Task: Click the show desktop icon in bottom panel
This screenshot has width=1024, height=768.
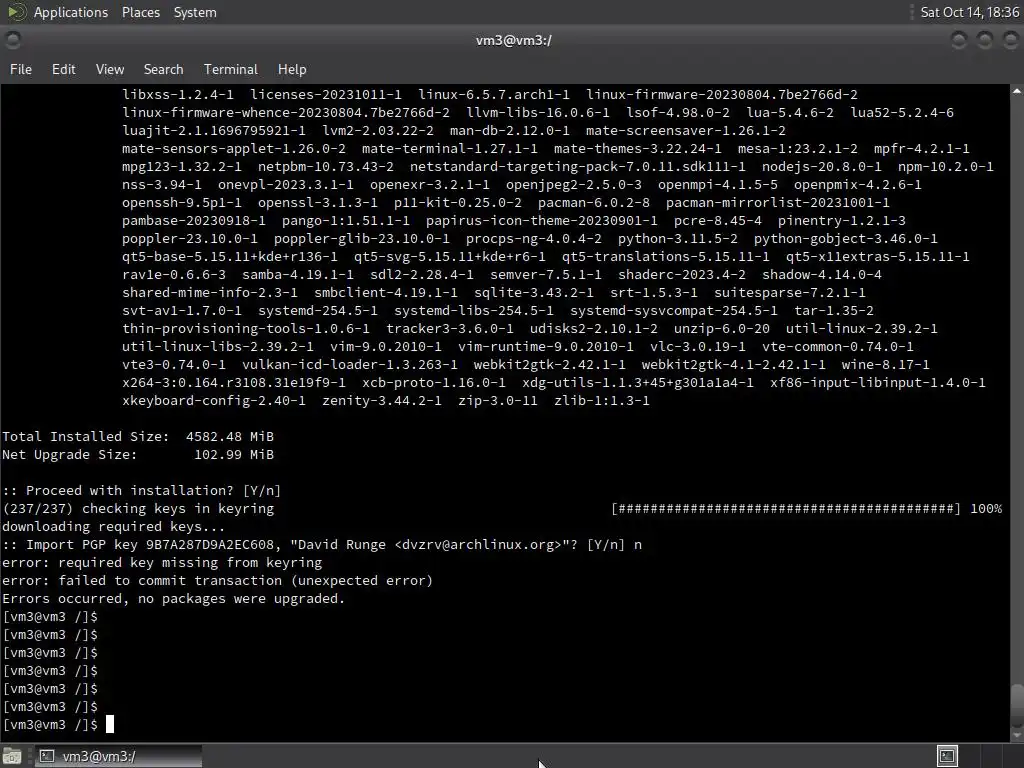Action: (x=12, y=756)
